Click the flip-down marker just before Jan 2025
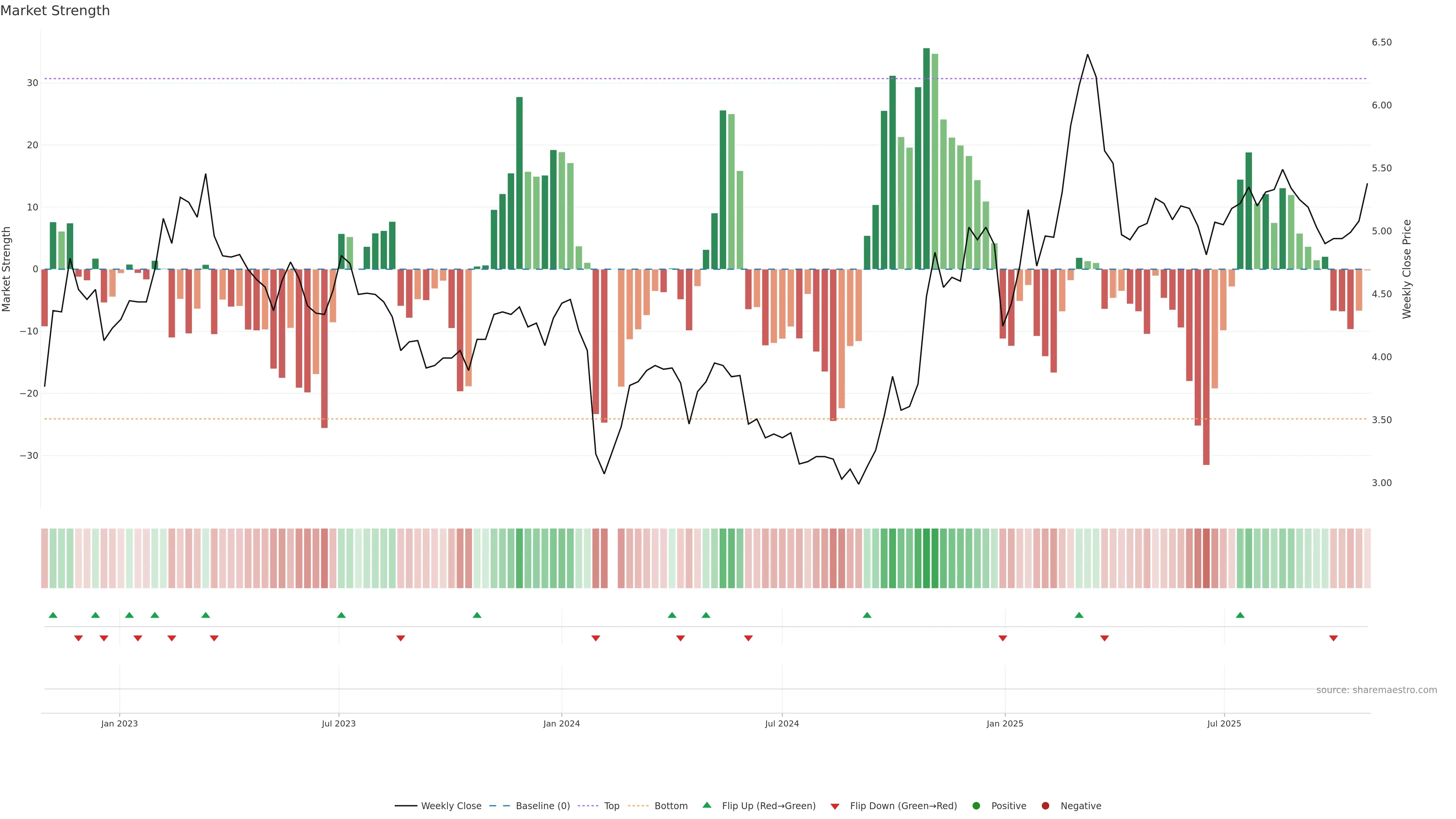Viewport: 1456px width, 819px height. [1003, 638]
